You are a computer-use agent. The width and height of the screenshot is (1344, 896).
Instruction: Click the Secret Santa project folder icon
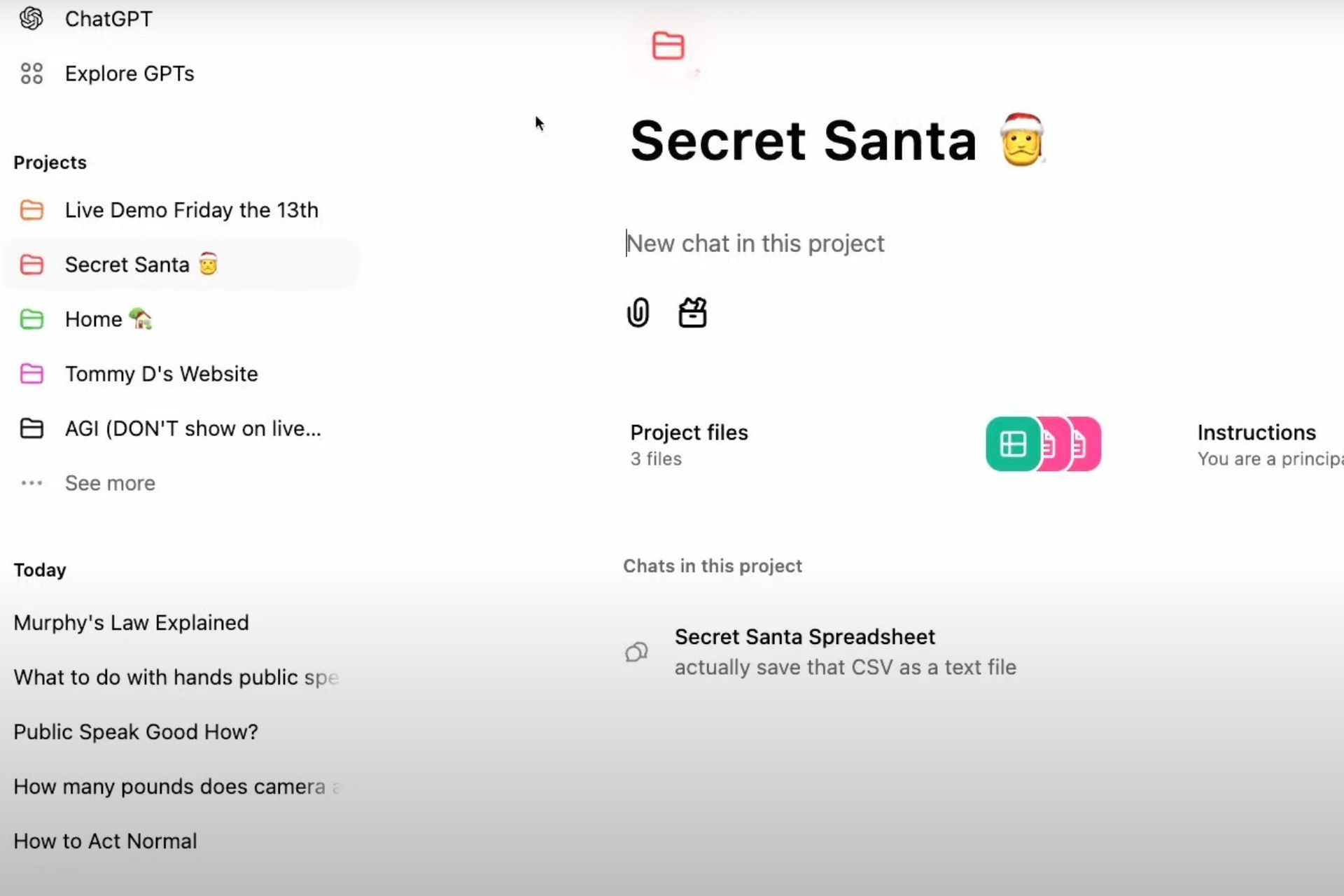coord(33,264)
